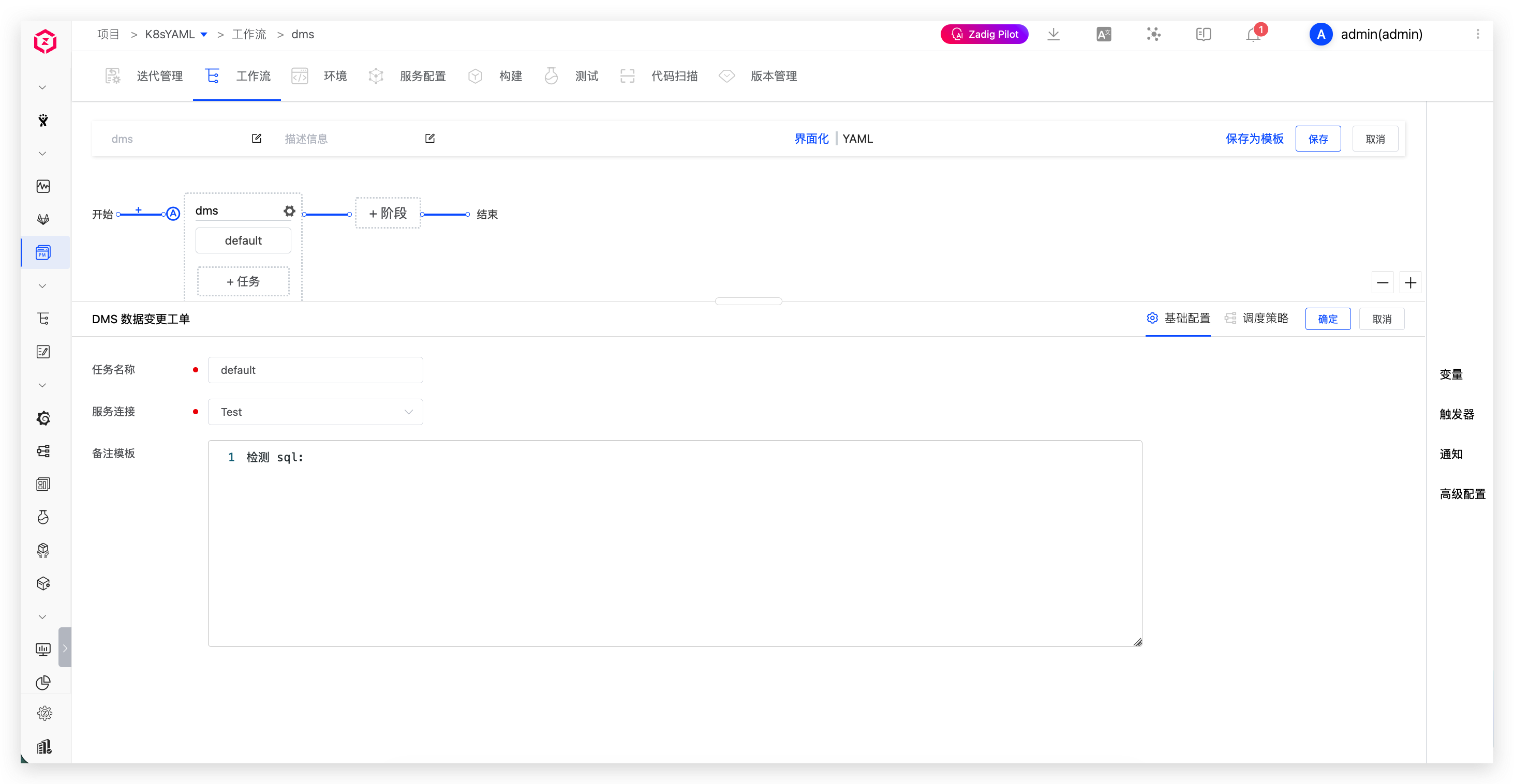1514x784 pixels.
Task: Open the 环境 tab
Action: 335,76
